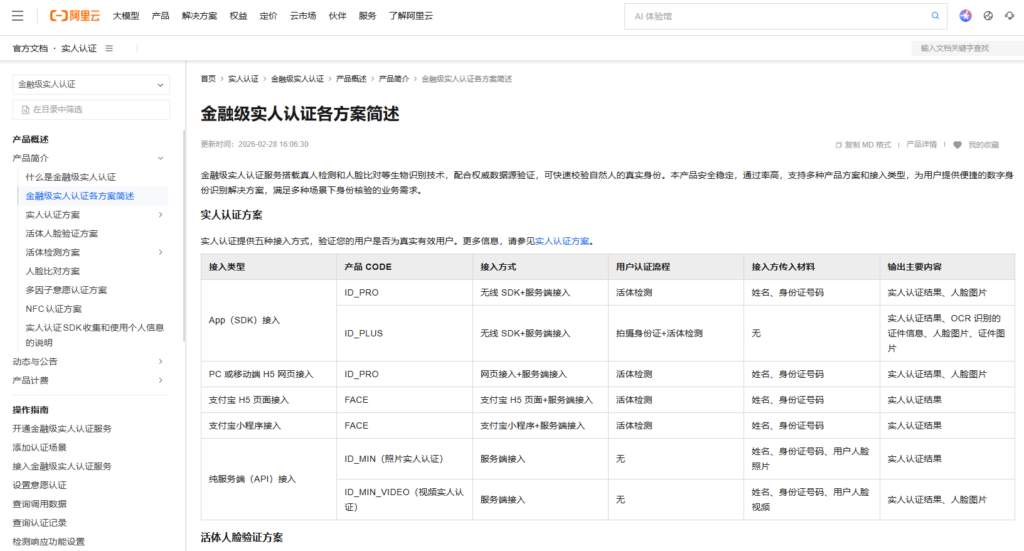Click the copy icon of 复制 MD 格式

click(839, 145)
